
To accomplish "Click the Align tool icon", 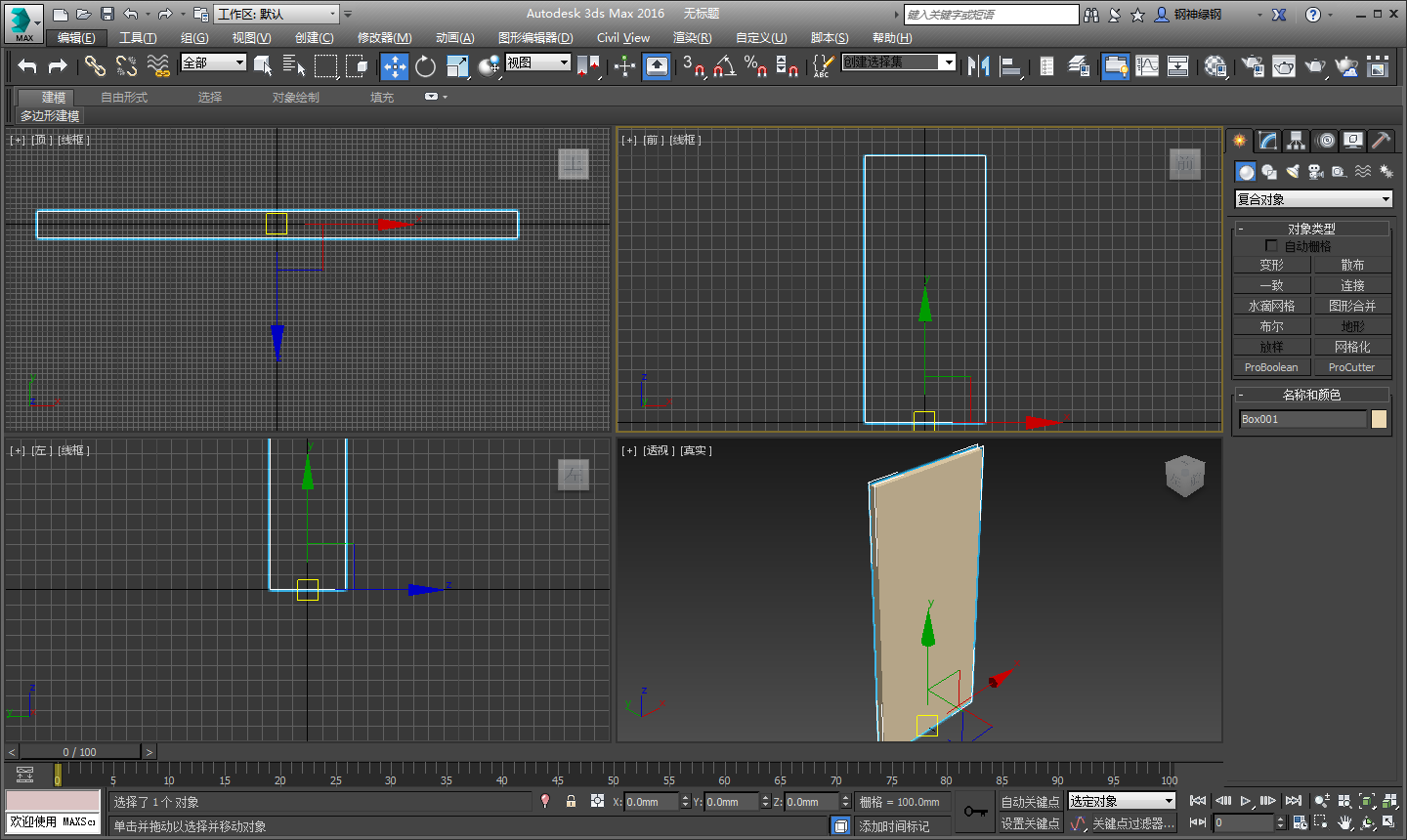I will (x=1011, y=65).
